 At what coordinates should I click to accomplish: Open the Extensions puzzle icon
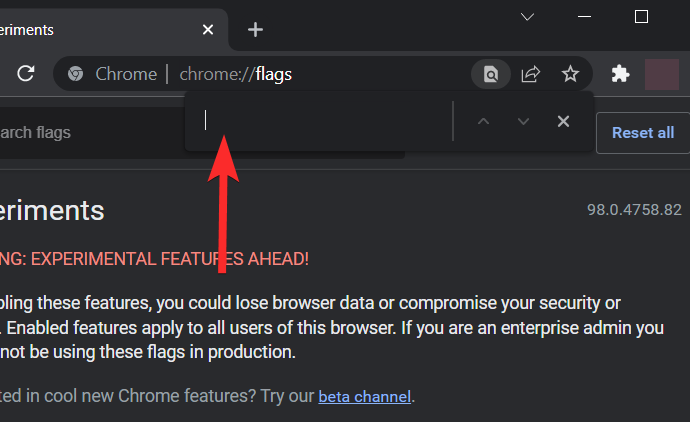620,73
